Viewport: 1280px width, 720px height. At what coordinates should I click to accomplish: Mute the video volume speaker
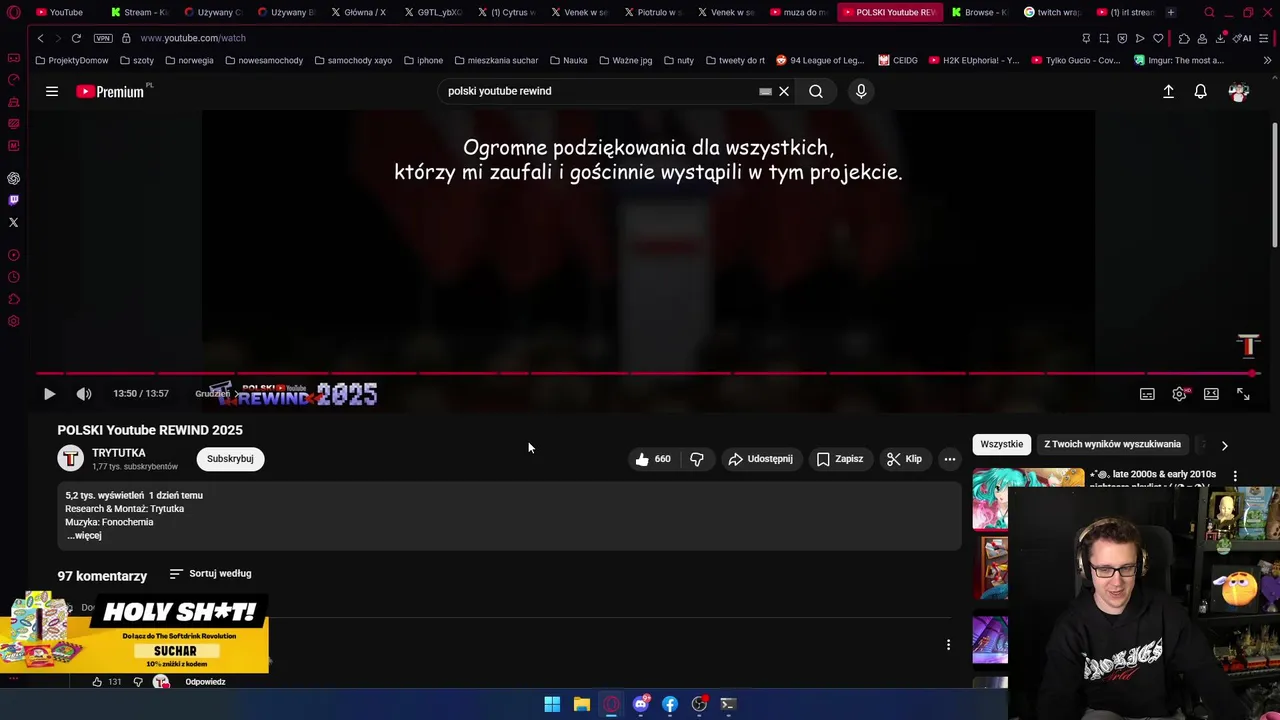tap(84, 394)
